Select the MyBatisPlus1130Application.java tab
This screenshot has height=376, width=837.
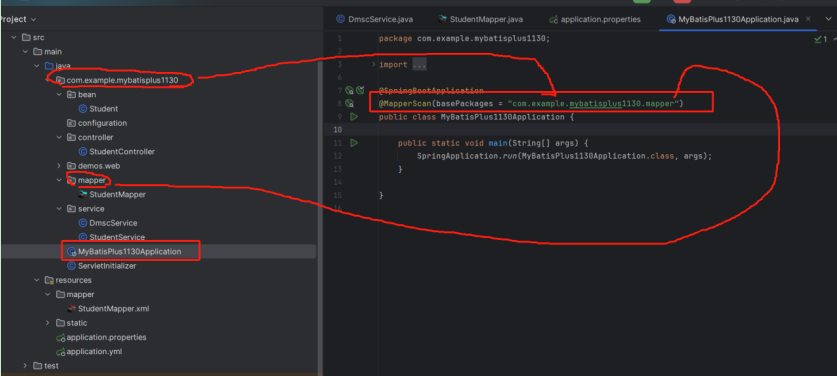pyautogui.click(x=732, y=19)
